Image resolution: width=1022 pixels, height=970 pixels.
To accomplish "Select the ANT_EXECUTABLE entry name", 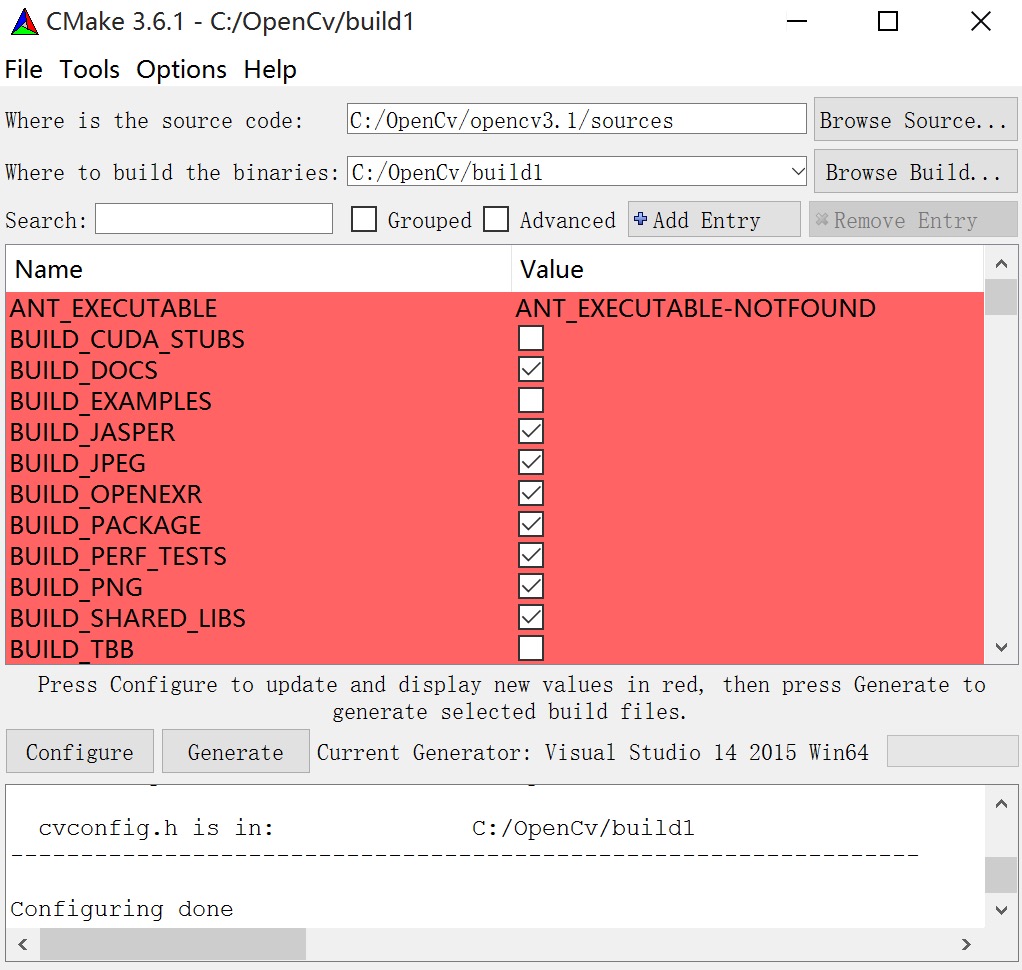I will coord(113,308).
